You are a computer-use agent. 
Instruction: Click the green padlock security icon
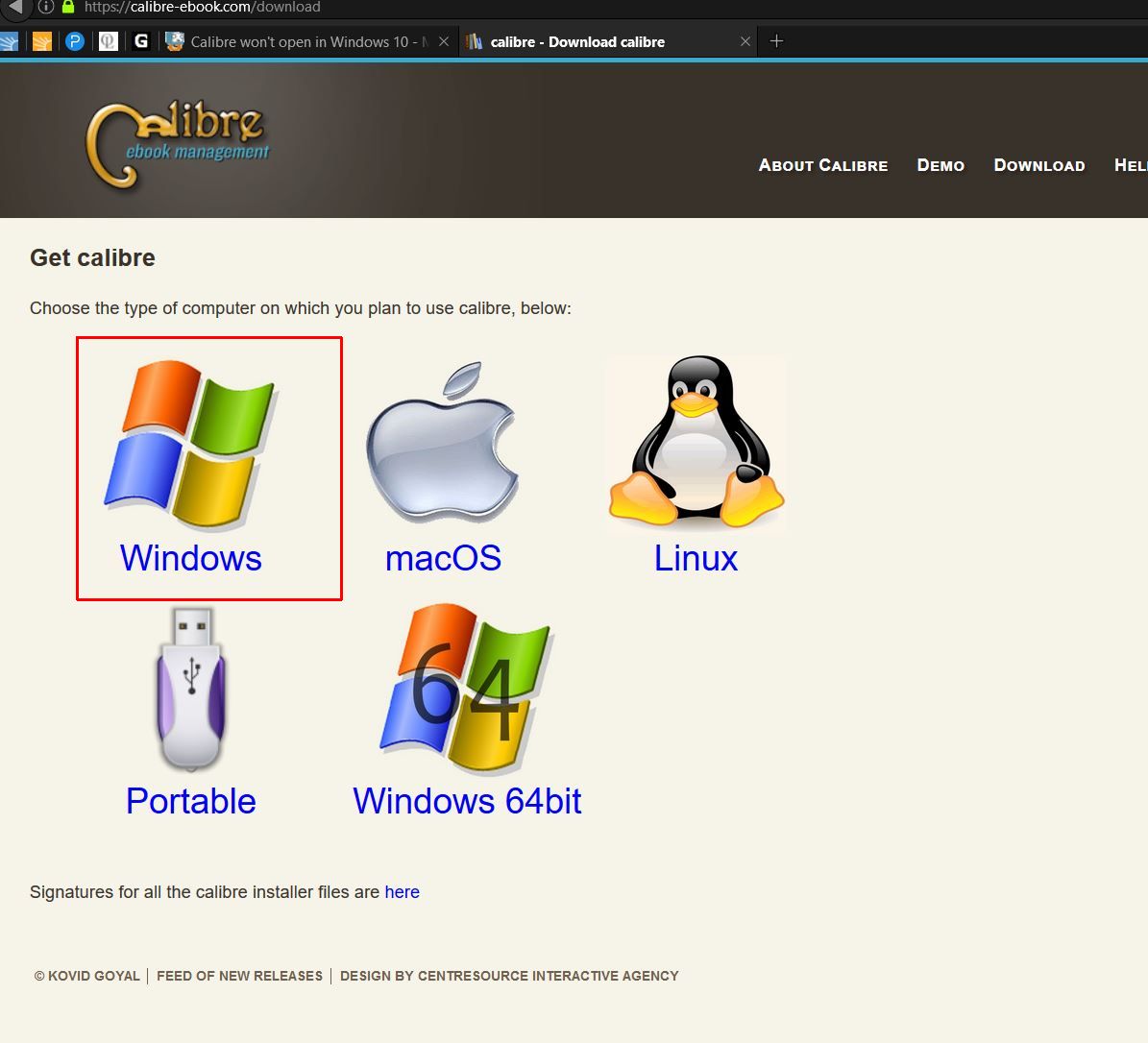[x=68, y=8]
